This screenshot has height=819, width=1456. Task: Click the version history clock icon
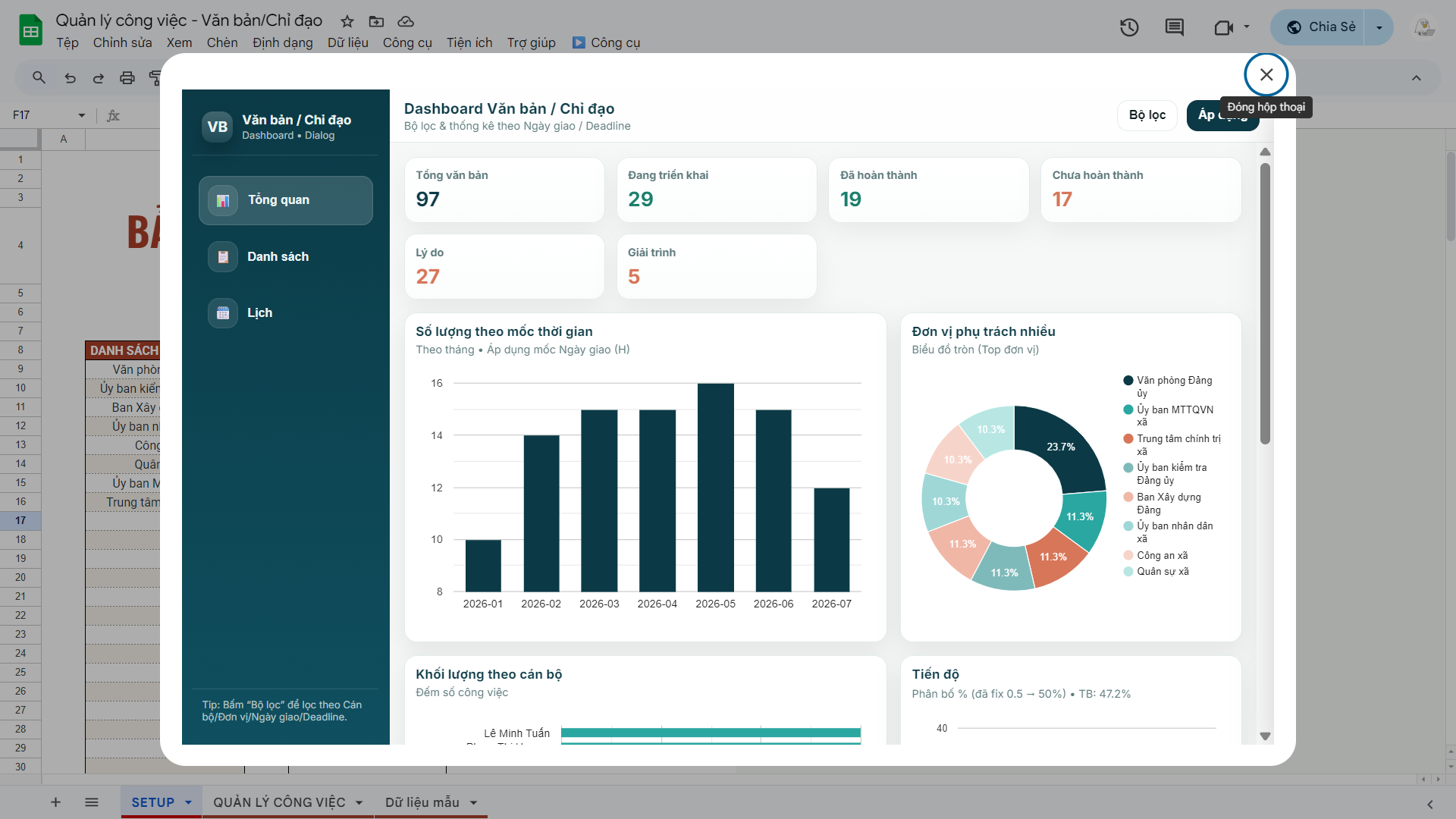(x=1129, y=28)
